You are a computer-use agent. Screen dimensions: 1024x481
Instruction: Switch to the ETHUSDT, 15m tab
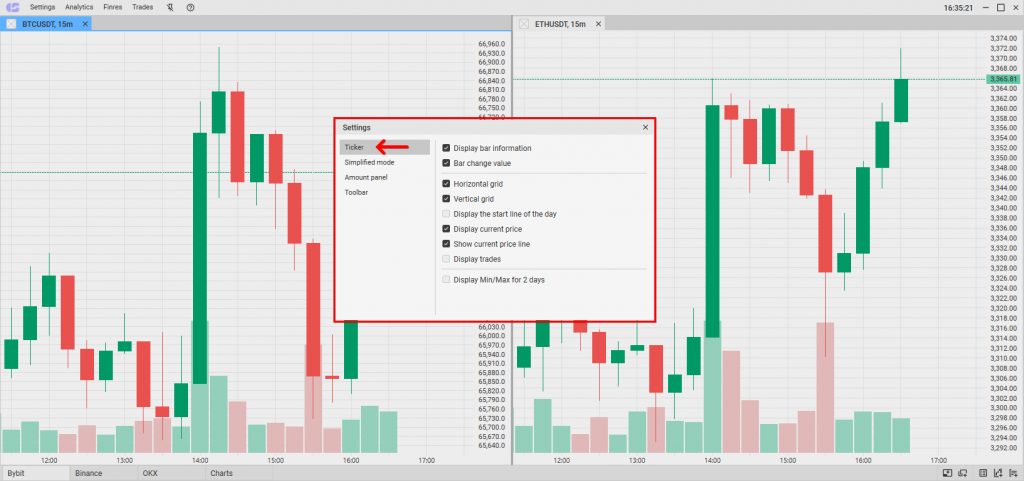(x=560, y=24)
